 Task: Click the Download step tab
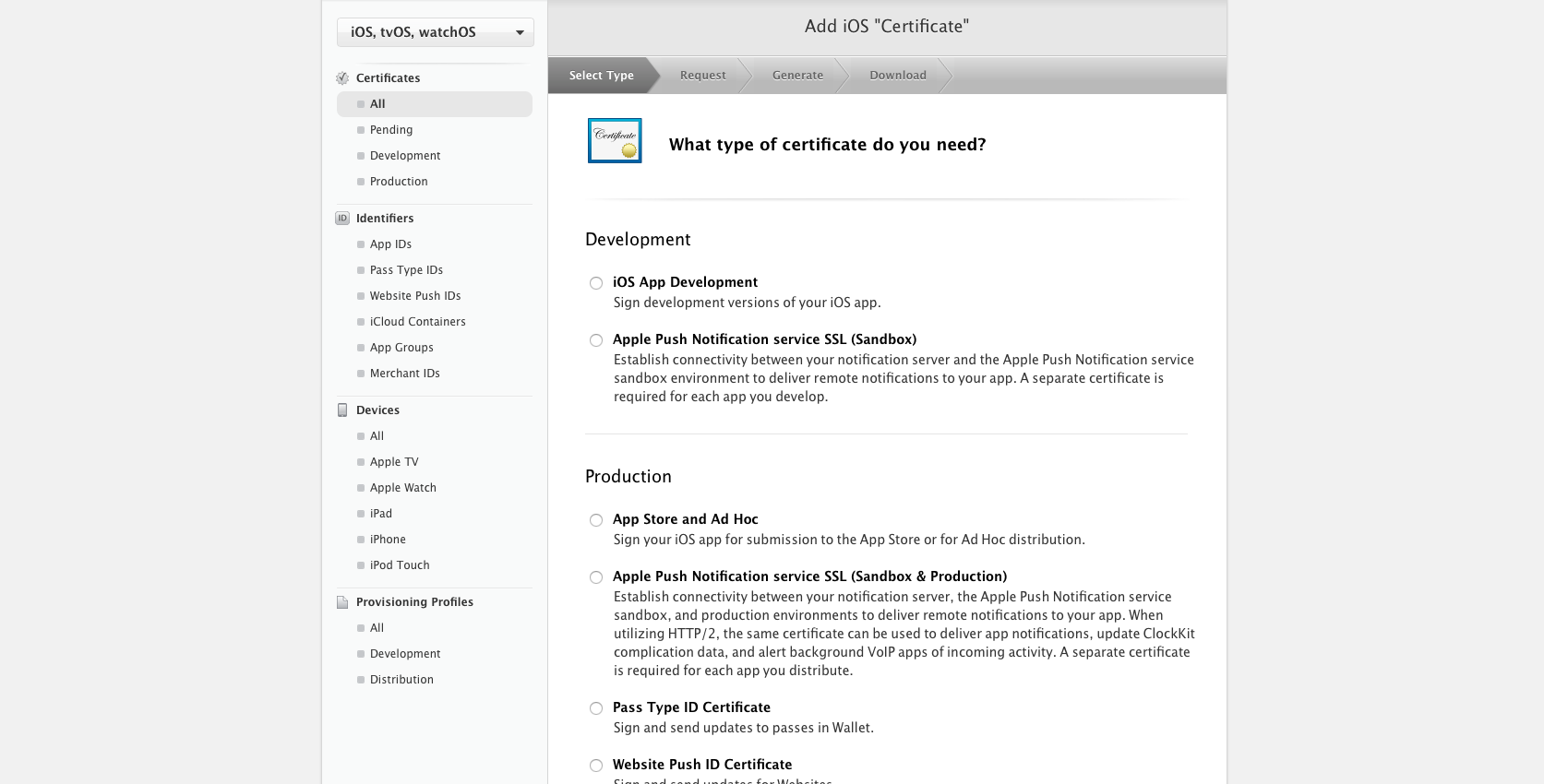pyautogui.click(x=898, y=76)
